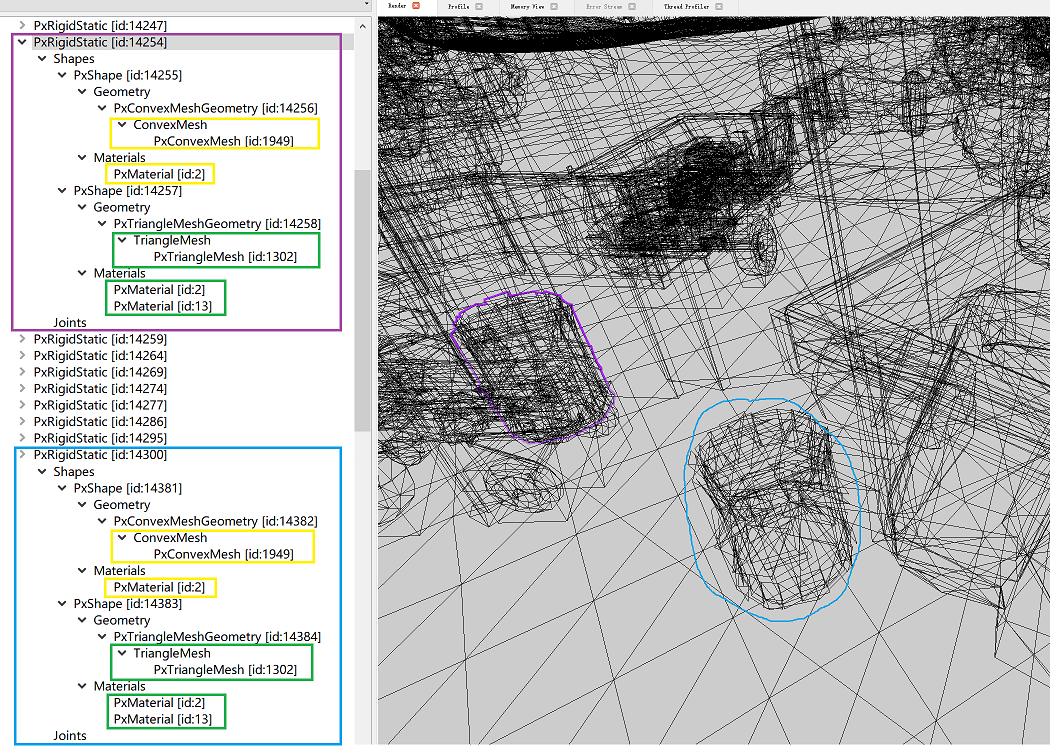The height and width of the screenshot is (748, 1050).
Task: Collapse PxConvexMeshGeometry id:14256 arrow
Action: click(102, 108)
